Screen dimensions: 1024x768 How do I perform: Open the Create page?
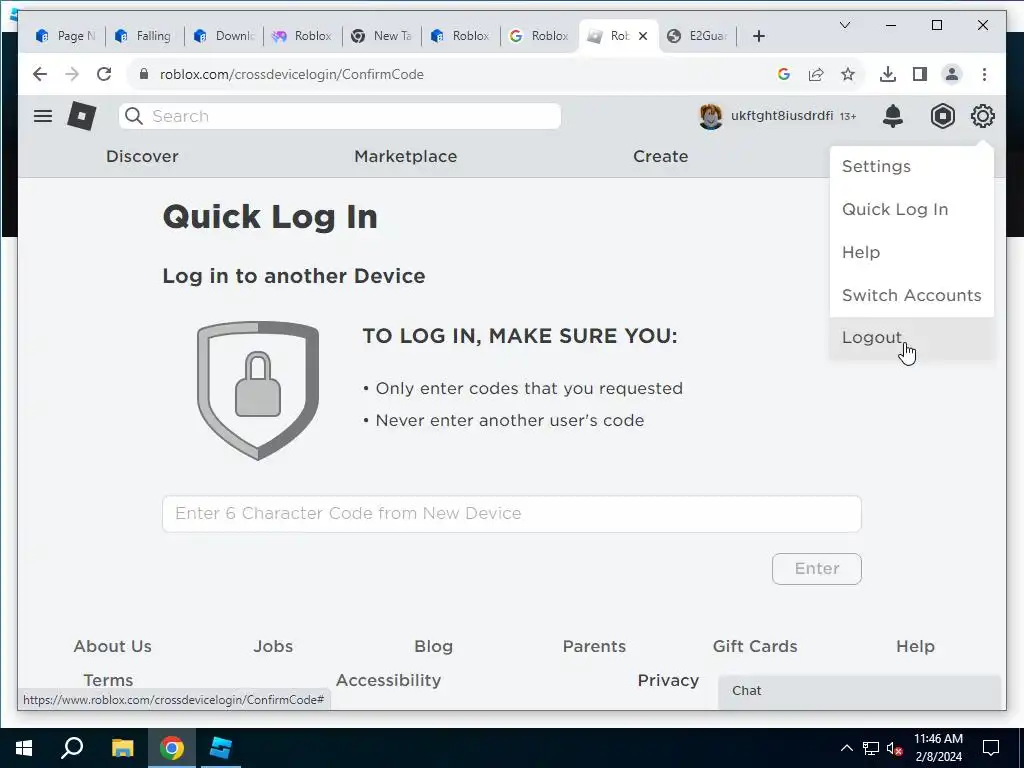pyautogui.click(x=660, y=156)
